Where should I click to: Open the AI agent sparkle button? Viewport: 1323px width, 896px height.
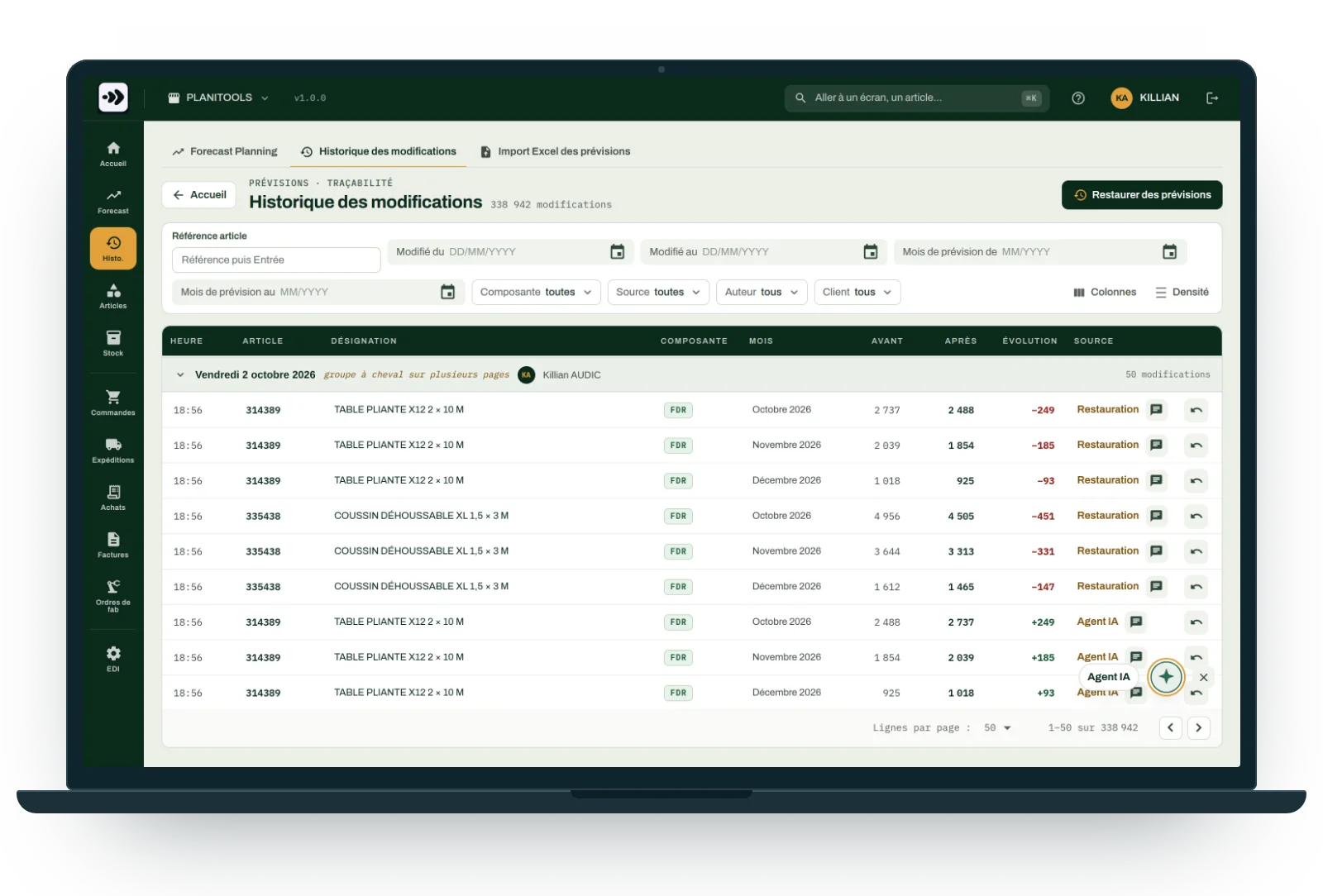point(1167,677)
